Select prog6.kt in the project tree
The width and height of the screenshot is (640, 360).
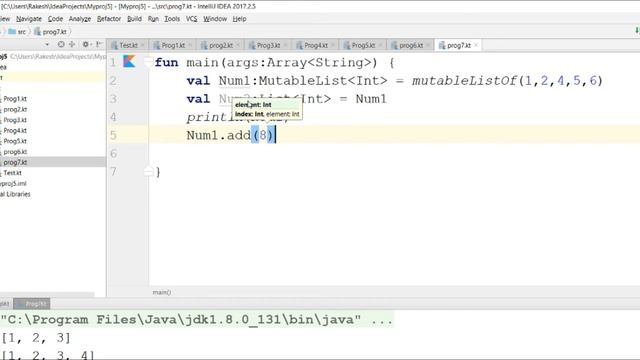tap(15, 152)
